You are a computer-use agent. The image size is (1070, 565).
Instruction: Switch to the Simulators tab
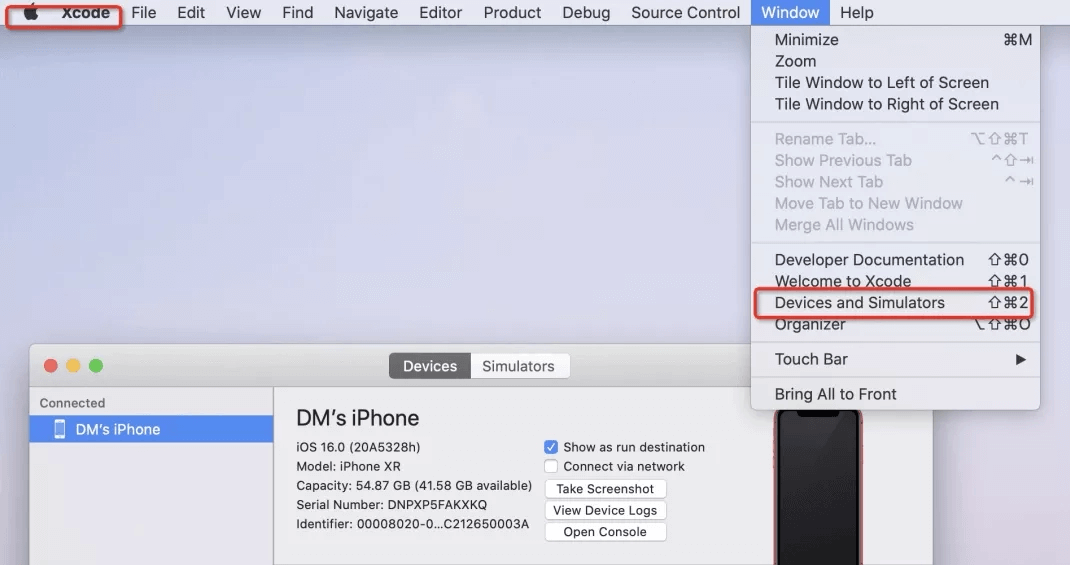(518, 366)
